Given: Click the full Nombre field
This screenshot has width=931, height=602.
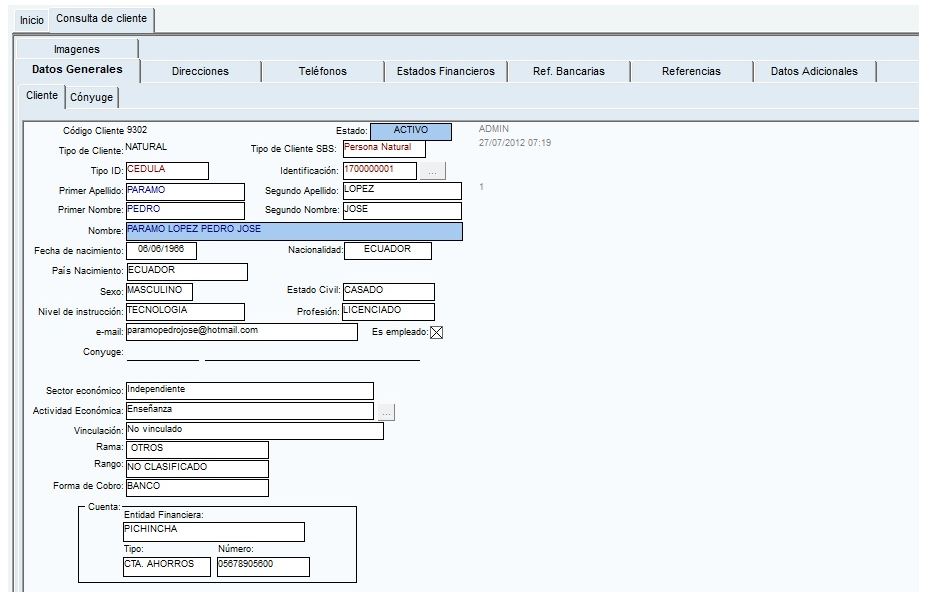Looking at the screenshot, I should pos(294,232).
